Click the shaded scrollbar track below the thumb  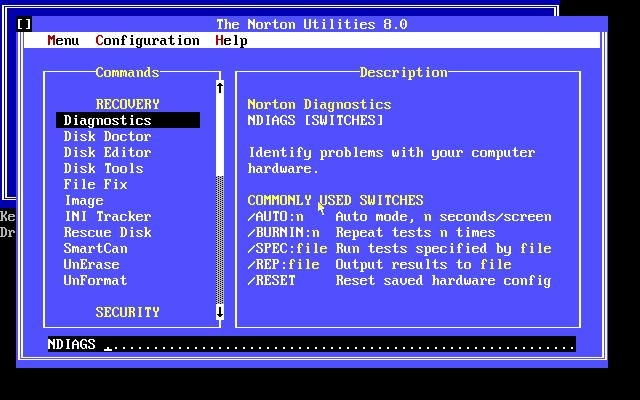(220, 240)
